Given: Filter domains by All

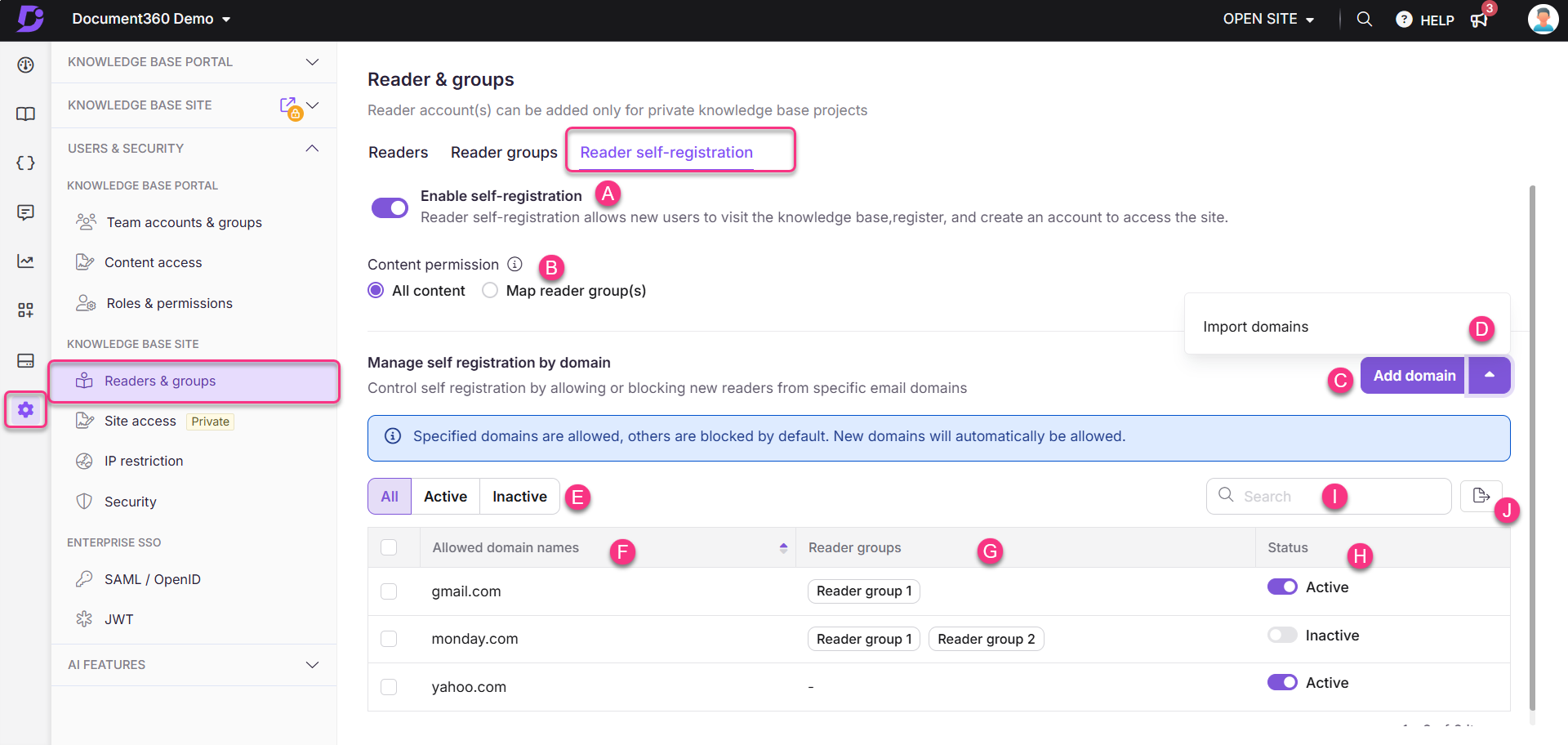Looking at the screenshot, I should pyautogui.click(x=390, y=497).
